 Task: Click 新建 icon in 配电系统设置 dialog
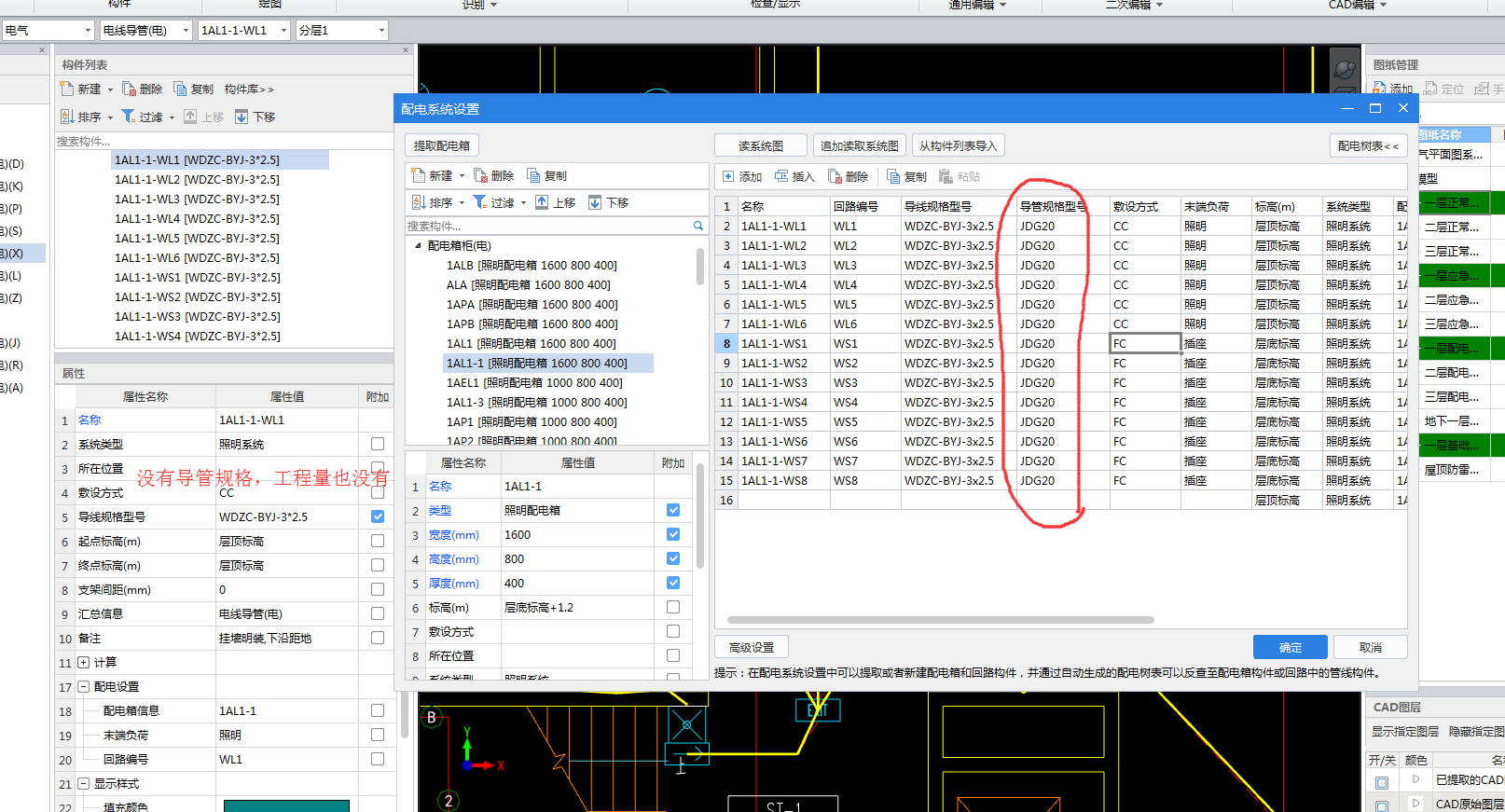[419, 175]
